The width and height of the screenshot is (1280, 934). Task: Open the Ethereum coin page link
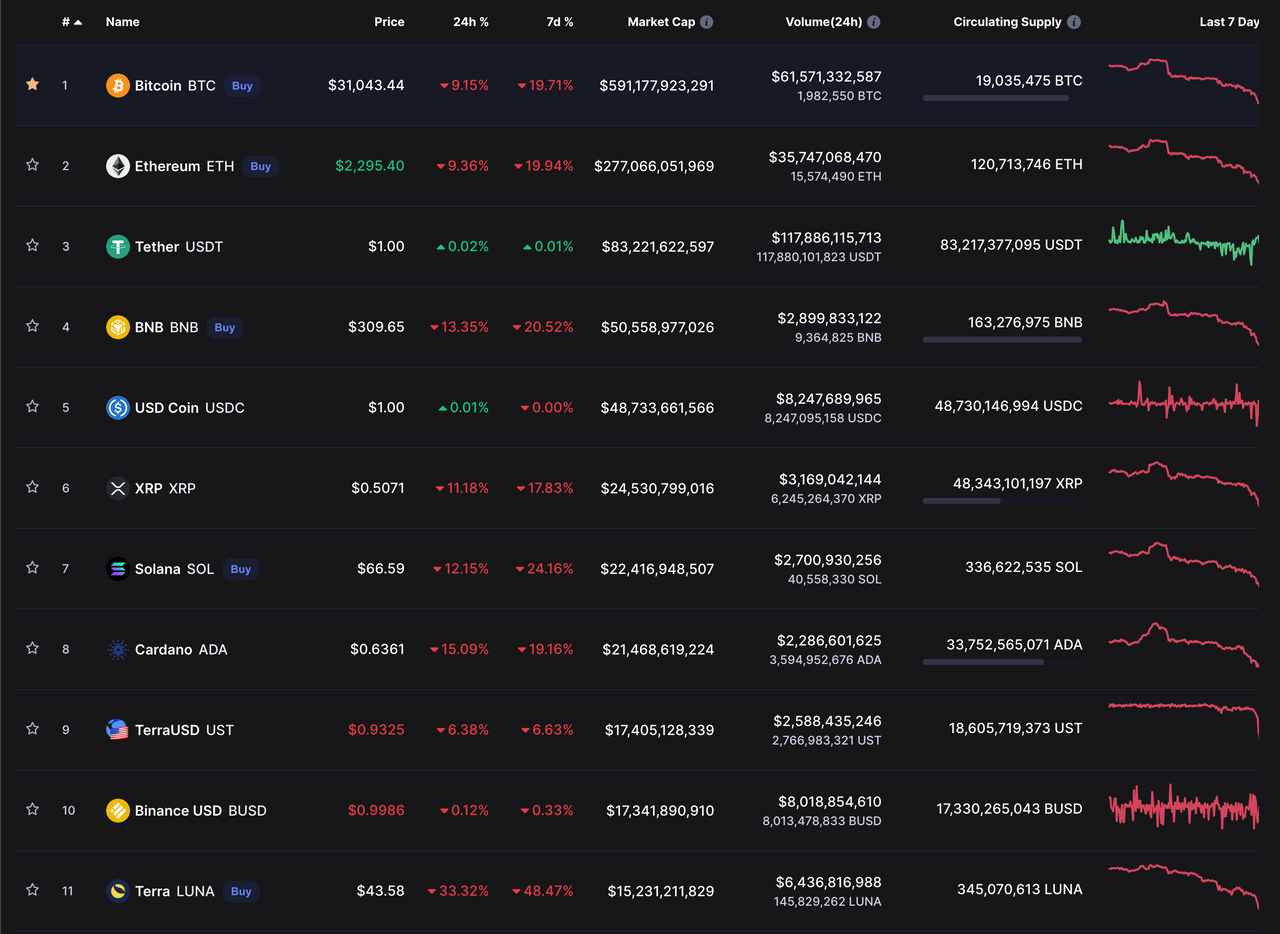click(184, 166)
